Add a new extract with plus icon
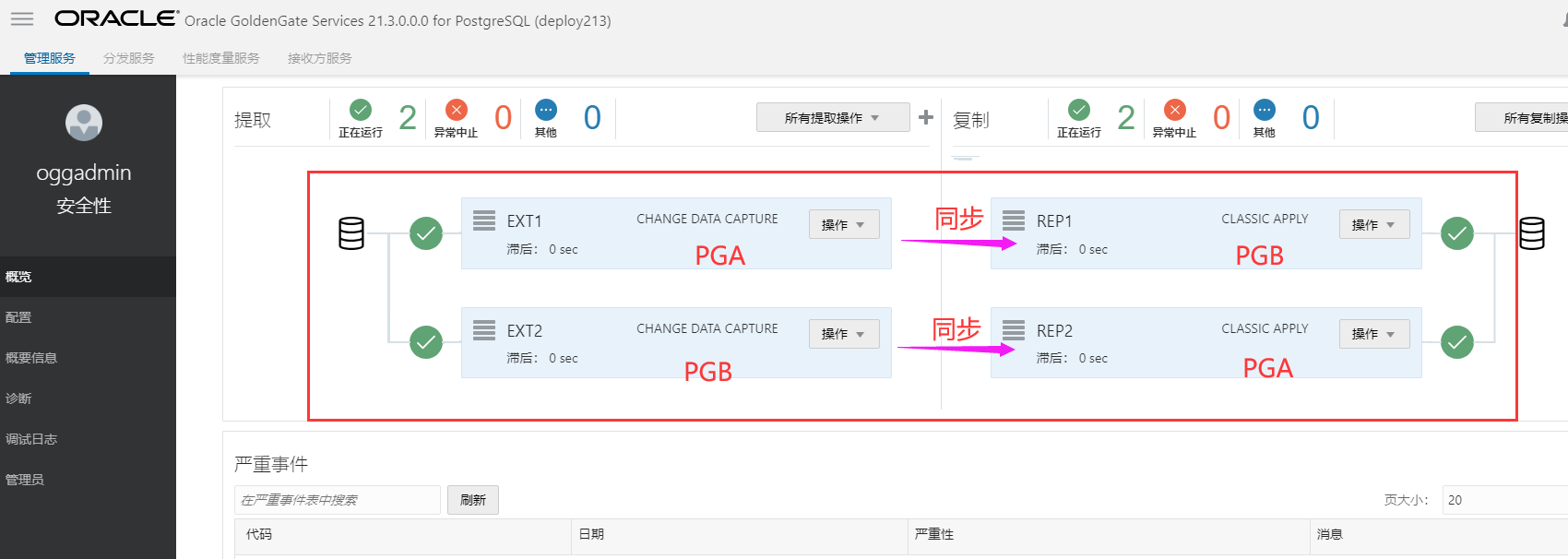The image size is (1568, 559). tap(926, 117)
